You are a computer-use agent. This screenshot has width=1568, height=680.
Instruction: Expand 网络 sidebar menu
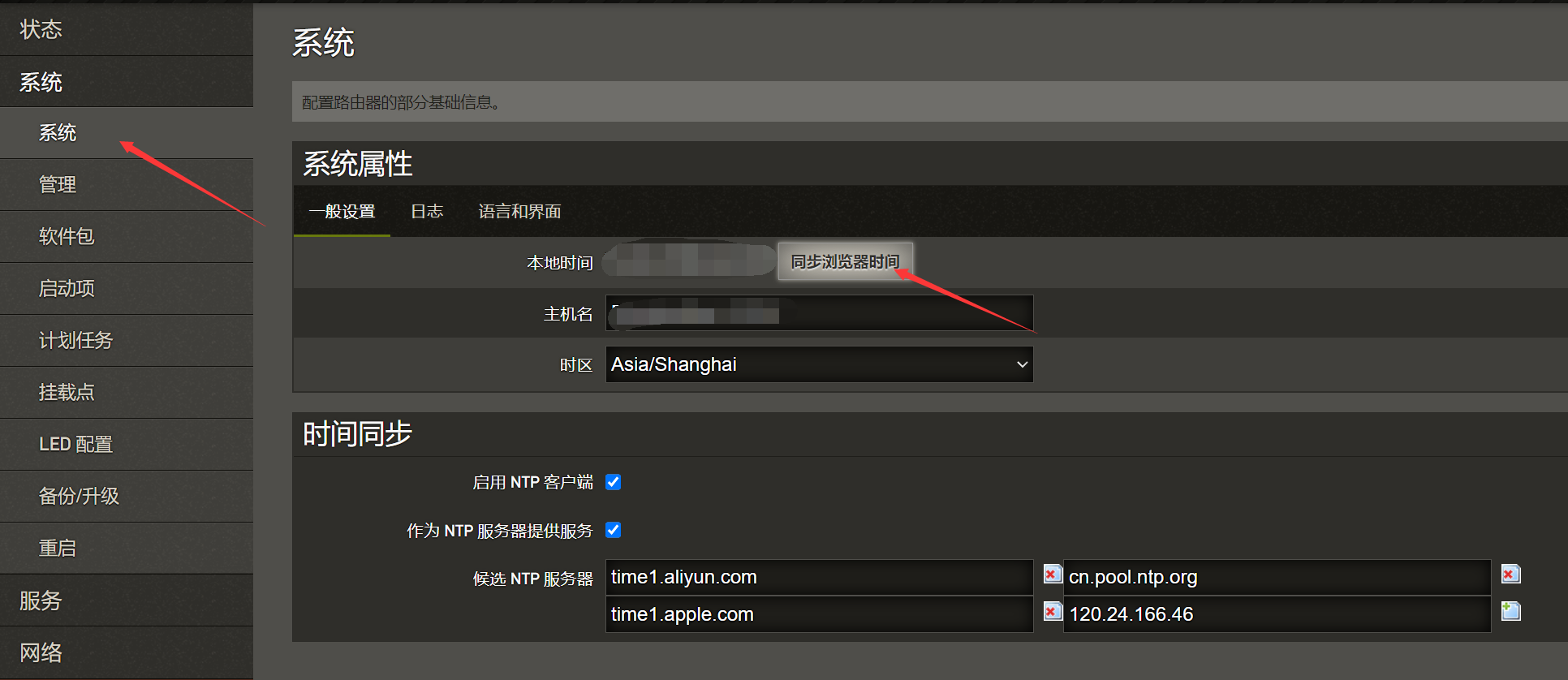[x=127, y=652]
